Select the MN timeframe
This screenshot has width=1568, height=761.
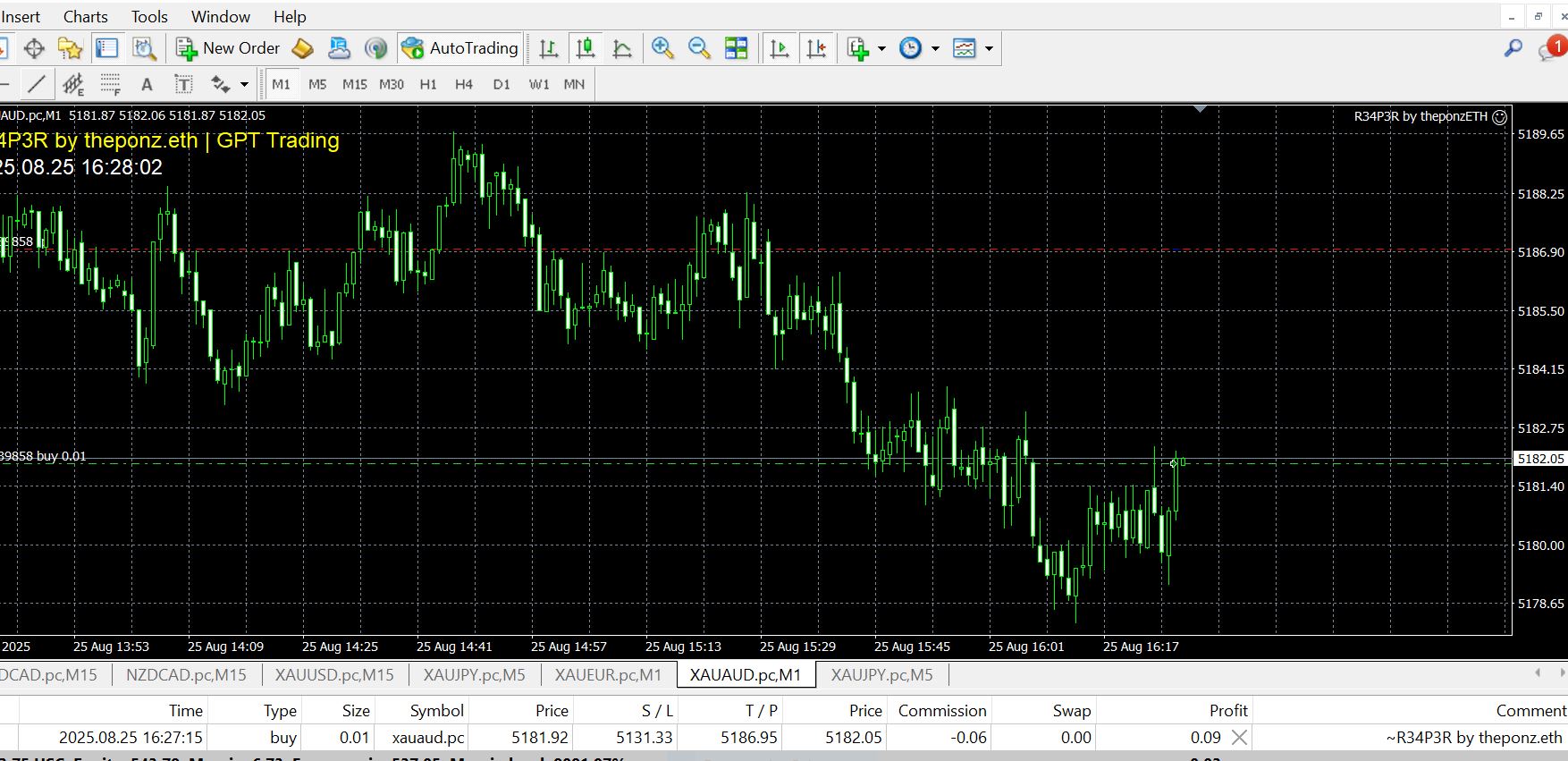click(574, 84)
